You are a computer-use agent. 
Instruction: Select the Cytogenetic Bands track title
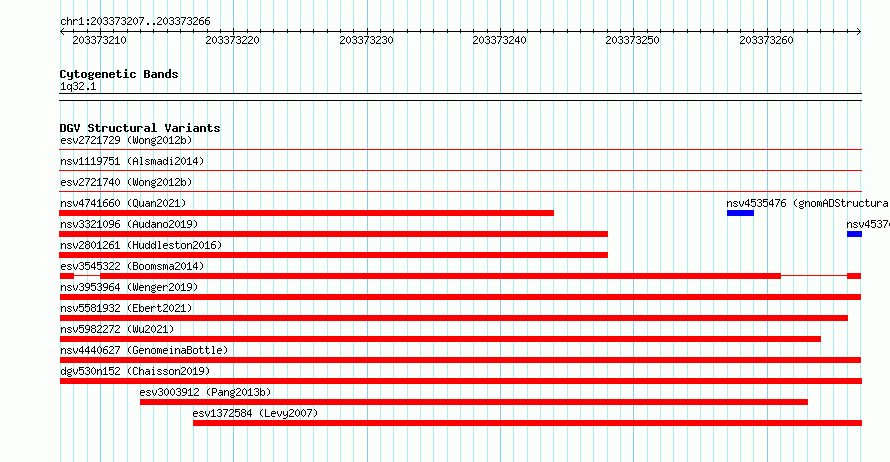coord(119,74)
